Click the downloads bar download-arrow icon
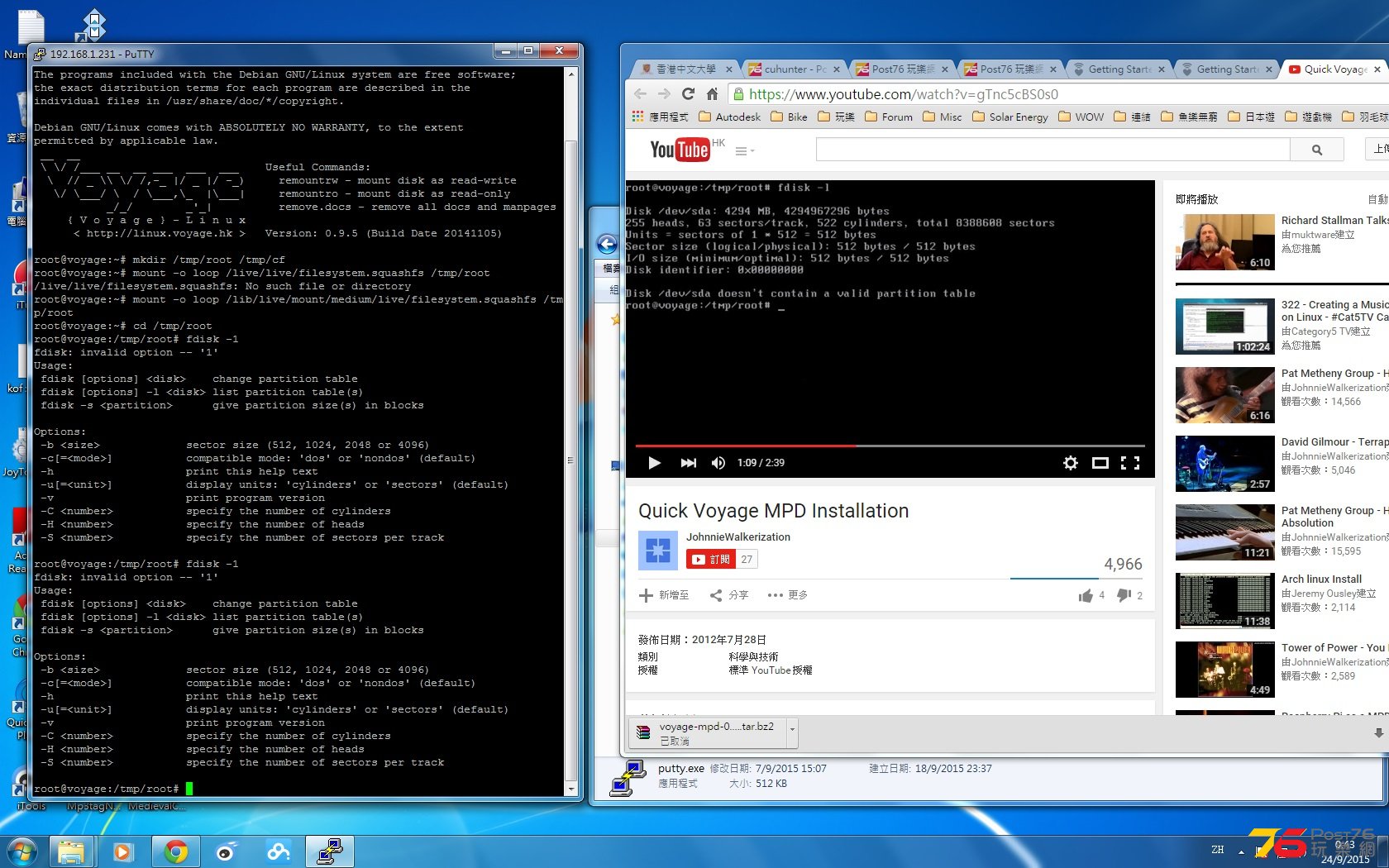The width and height of the screenshot is (1389, 868). (1378, 732)
